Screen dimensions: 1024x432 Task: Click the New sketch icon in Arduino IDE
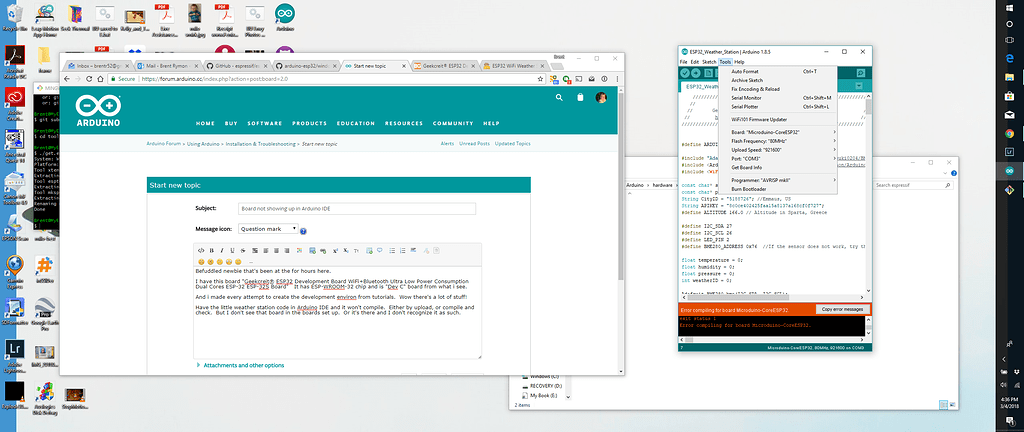708,73
